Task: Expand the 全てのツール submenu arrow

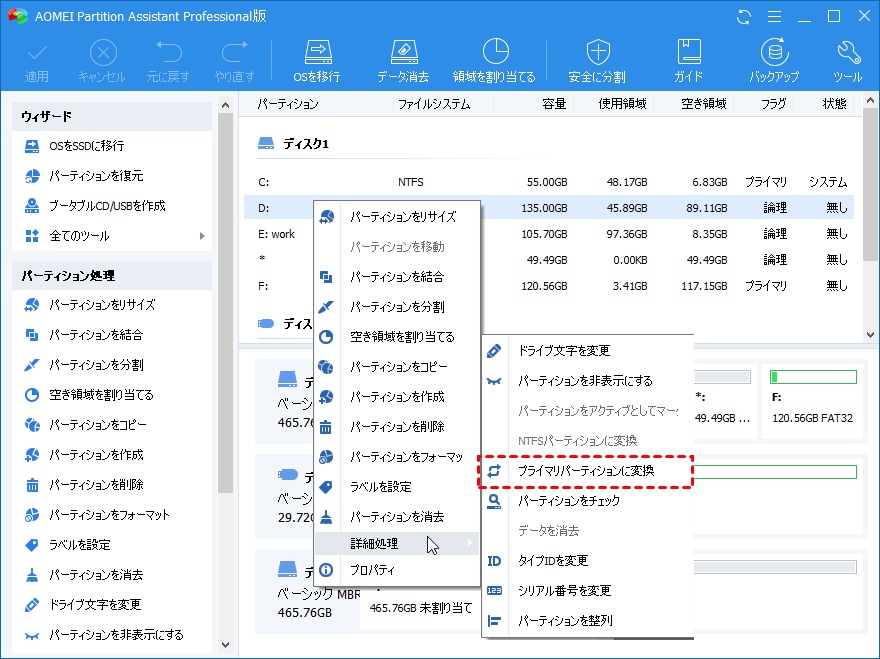Action: click(x=202, y=236)
